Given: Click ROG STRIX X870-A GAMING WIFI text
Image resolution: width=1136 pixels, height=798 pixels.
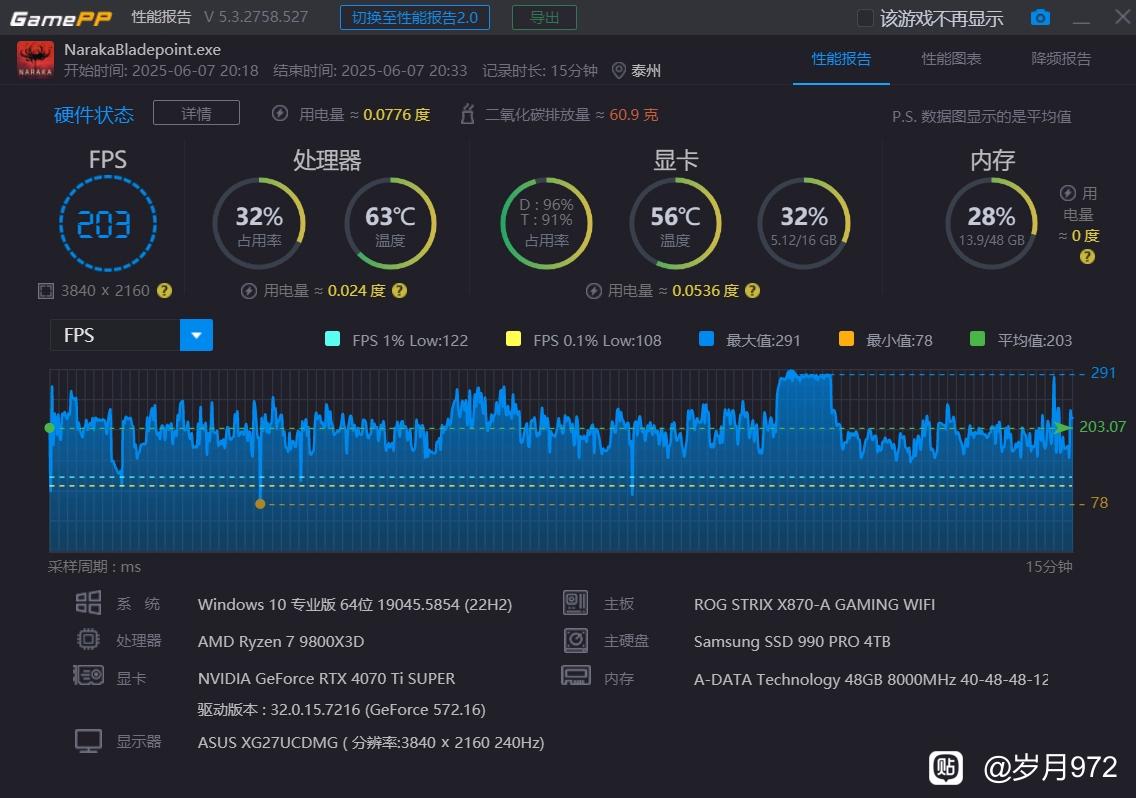Looking at the screenshot, I should pyautogui.click(x=814, y=604).
